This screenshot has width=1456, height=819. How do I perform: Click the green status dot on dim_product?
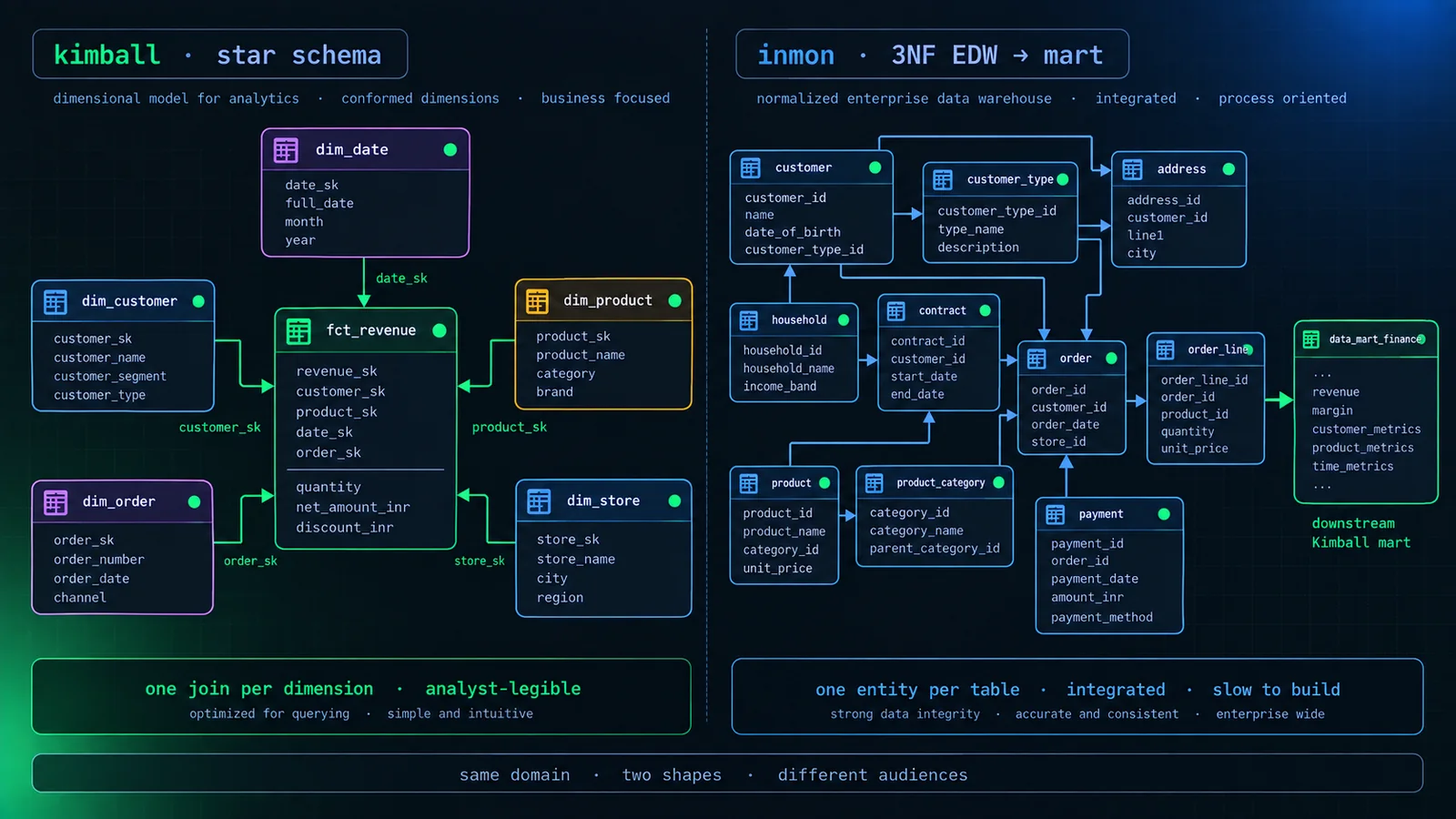tap(675, 300)
